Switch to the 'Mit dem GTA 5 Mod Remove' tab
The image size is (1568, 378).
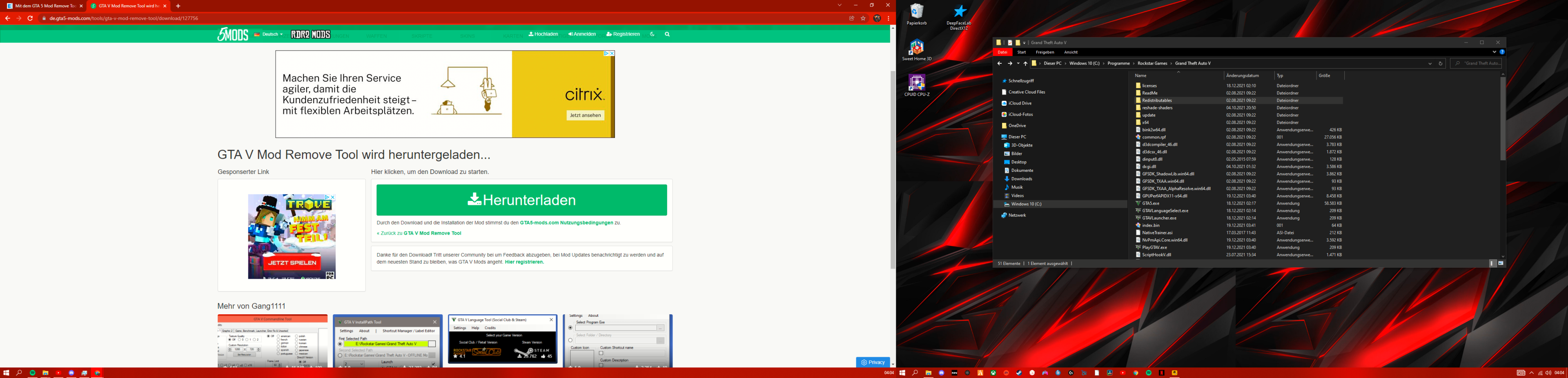click(x=45, y=6)
